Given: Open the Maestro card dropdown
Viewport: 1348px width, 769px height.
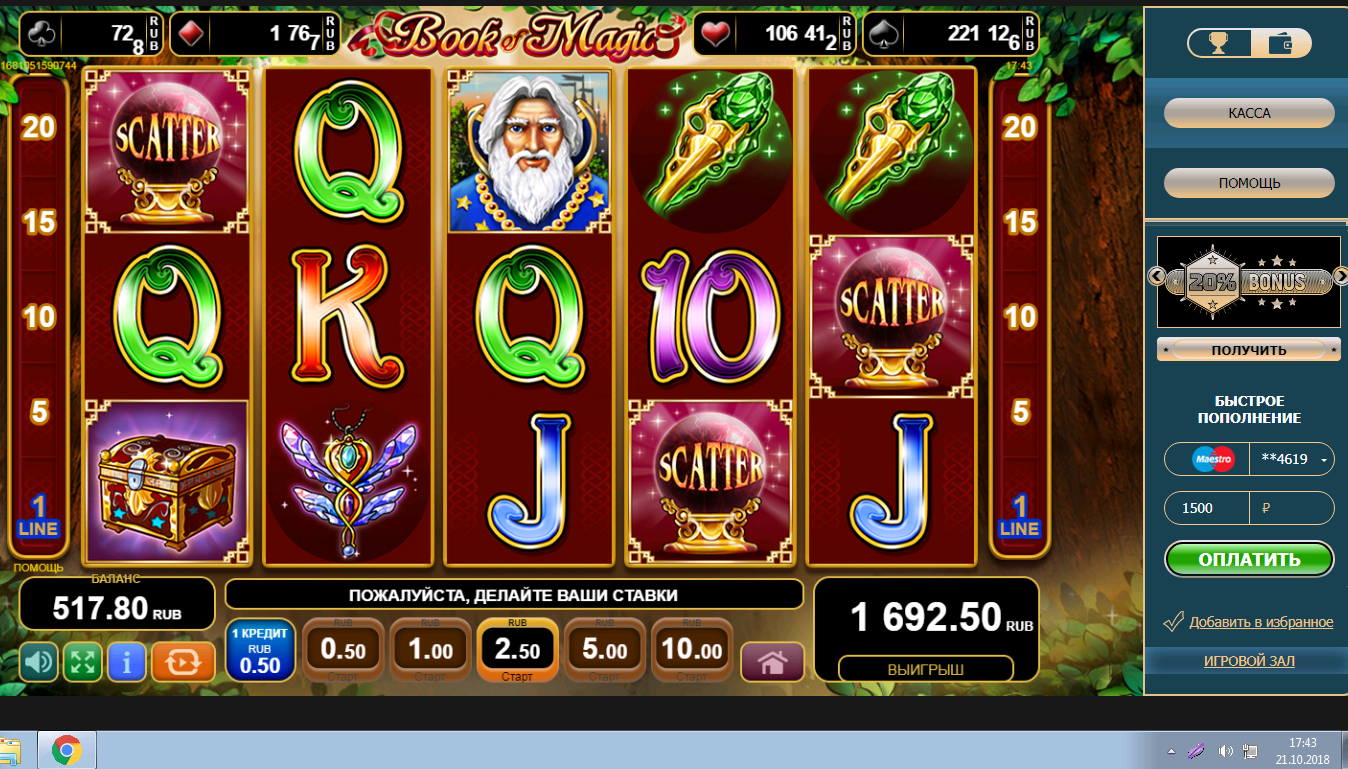Looking at the screenshot, I should pos(1325,460).
